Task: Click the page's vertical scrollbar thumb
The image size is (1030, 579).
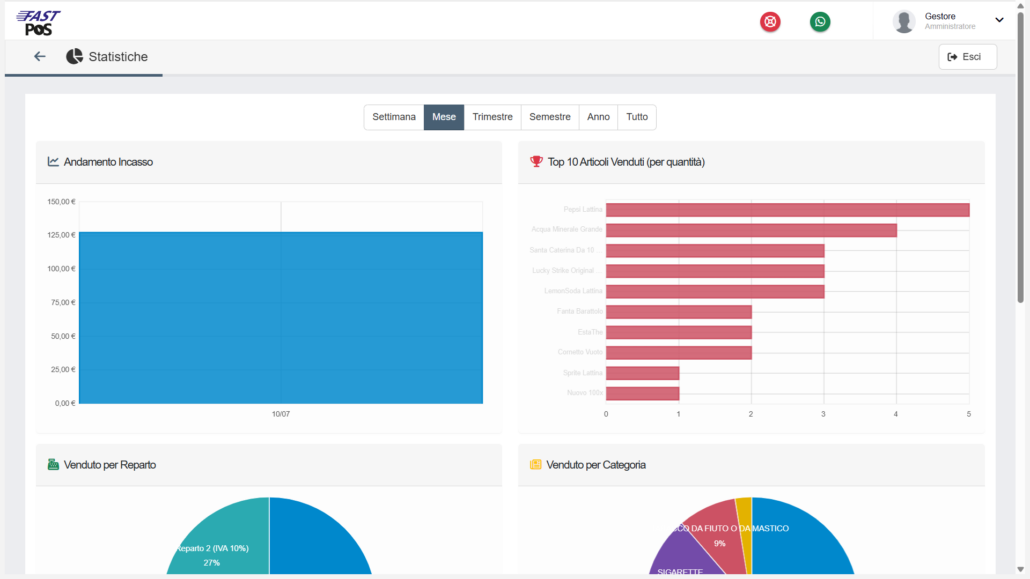Action: coord(1020,156)
